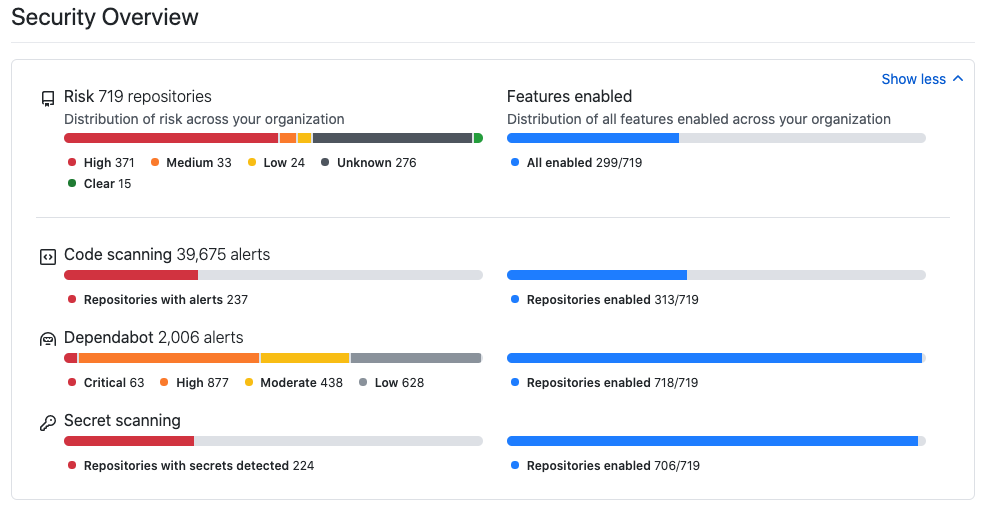Open Repositories enabled 706/719

point(606,466)
